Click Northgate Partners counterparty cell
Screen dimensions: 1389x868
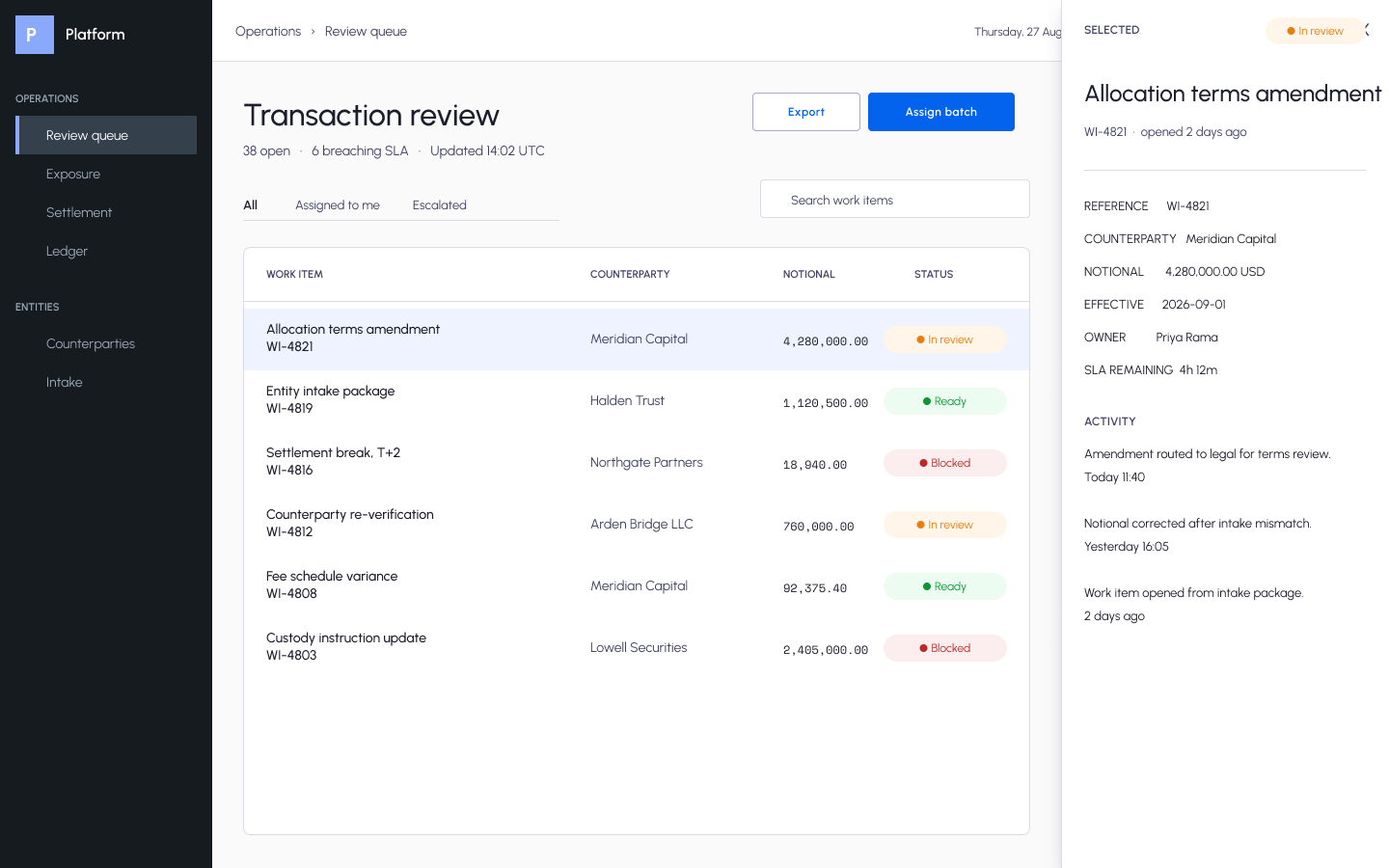click(646, 462)
